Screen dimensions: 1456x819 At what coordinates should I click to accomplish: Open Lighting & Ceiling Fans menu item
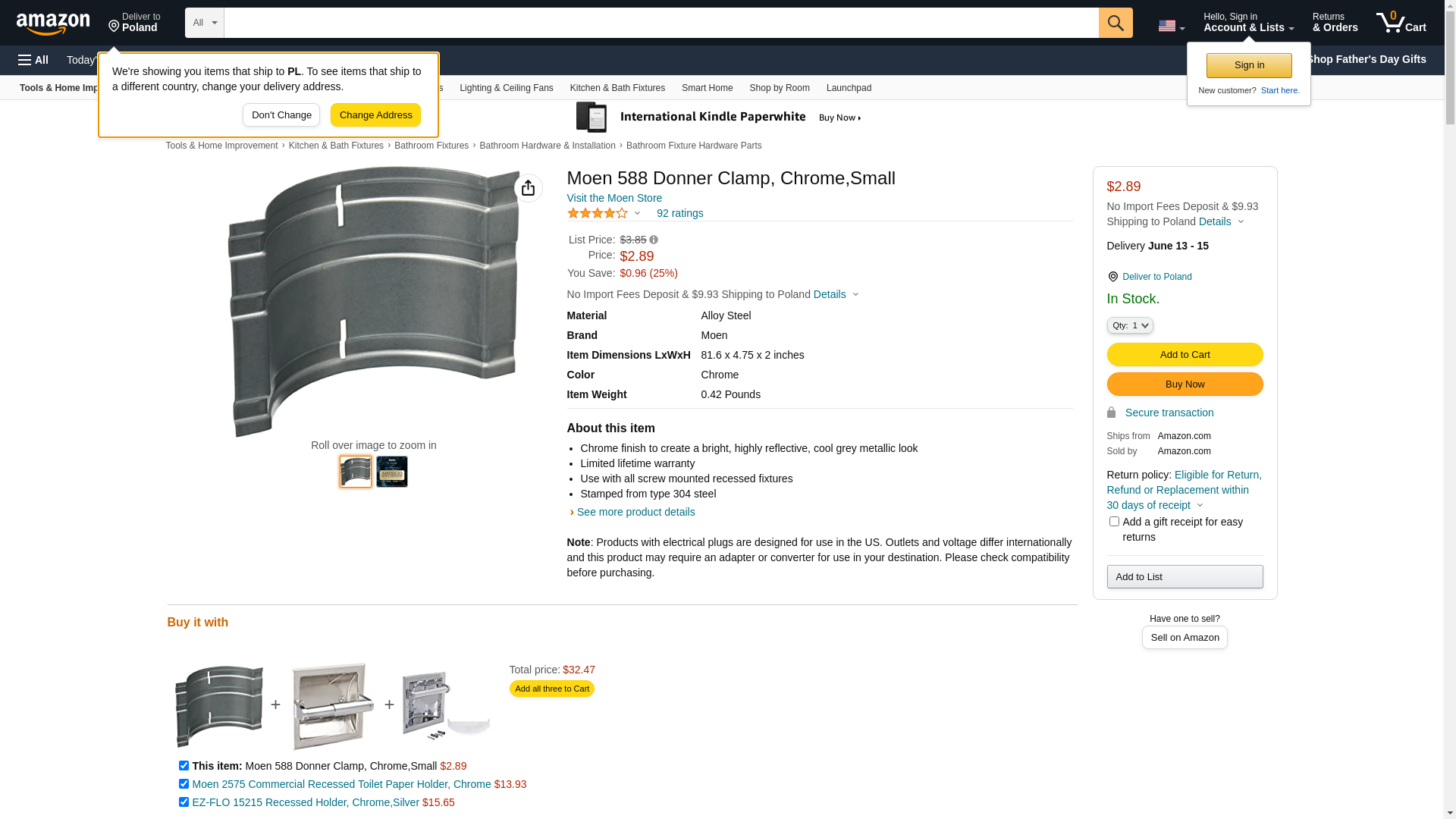506,88
